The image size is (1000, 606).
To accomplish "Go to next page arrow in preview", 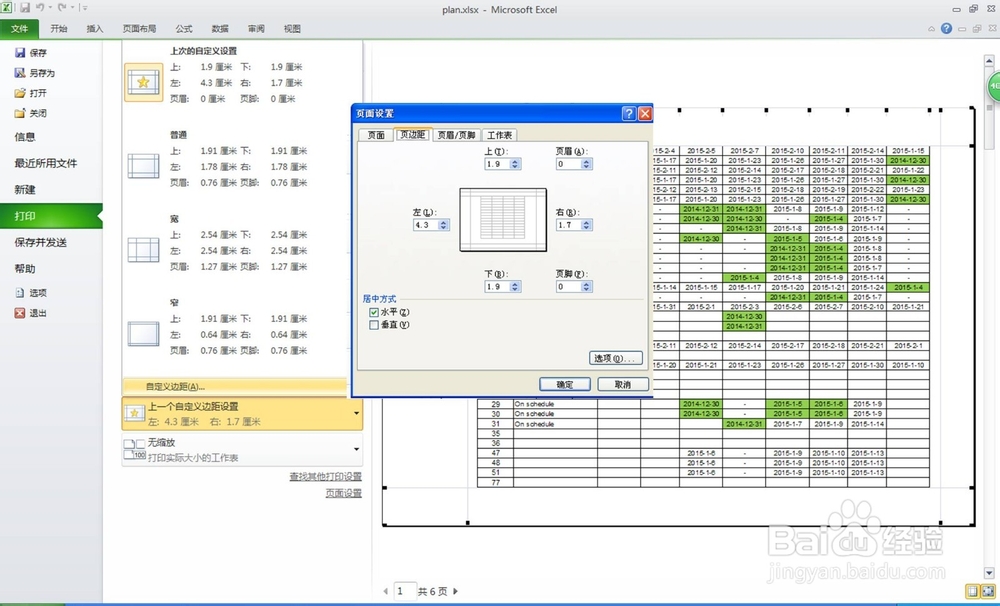I will [455, 591].
